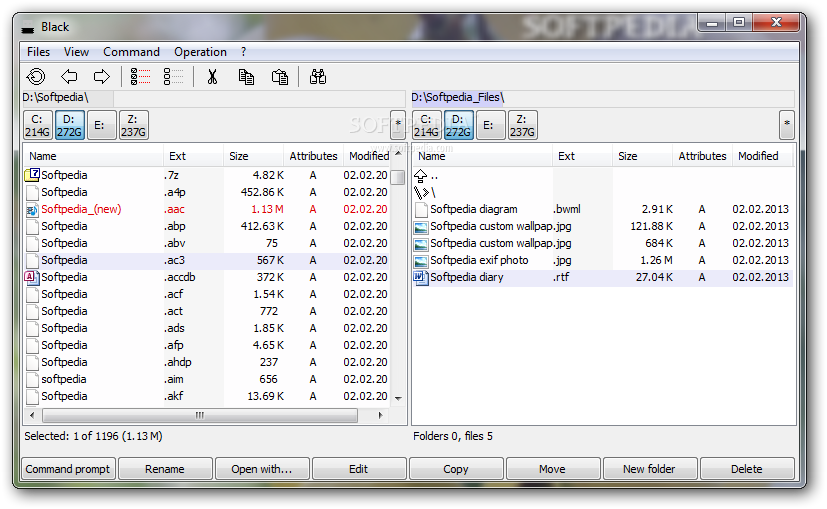Open the ? help menu
Image resolution: width=827 pixels, height=509 pixels.
(243, 52)
